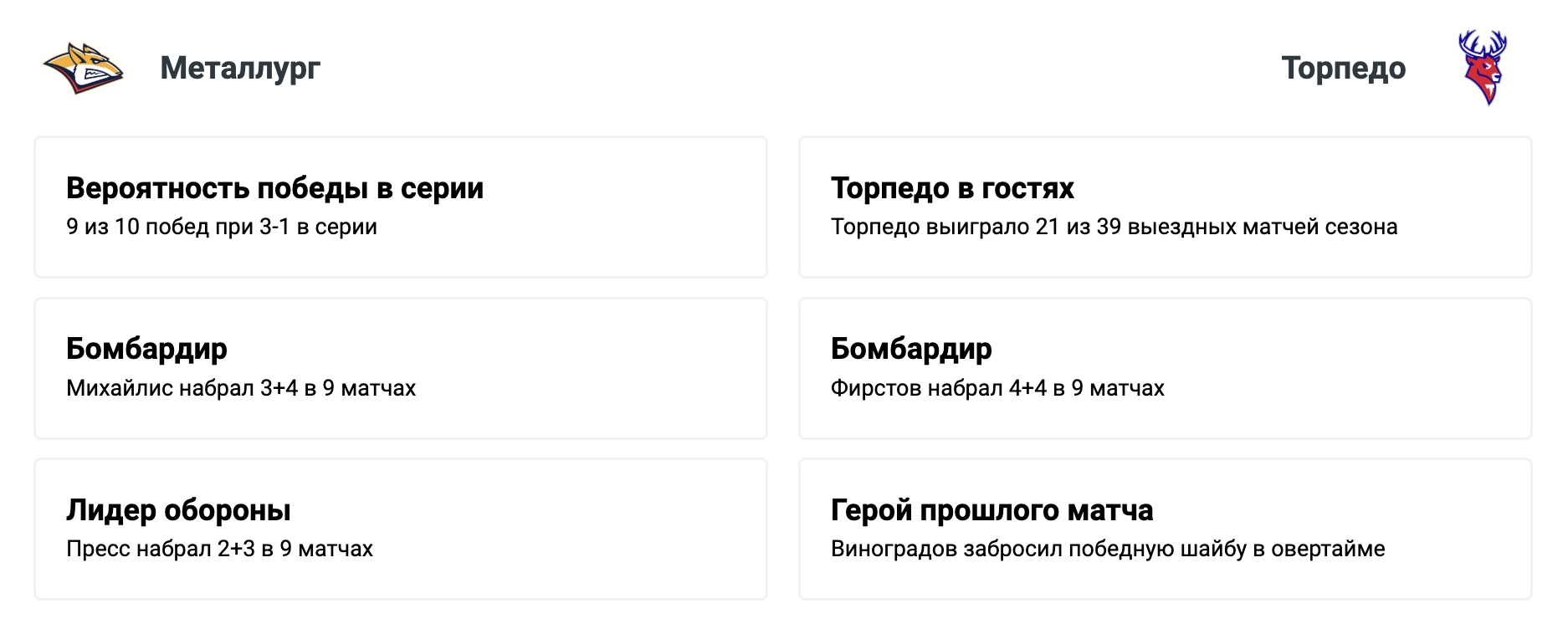The height and width of the screenshot is (624, 1568).
Task: Click the "Торпедо в гостях" heading
Action: point(952,188)
